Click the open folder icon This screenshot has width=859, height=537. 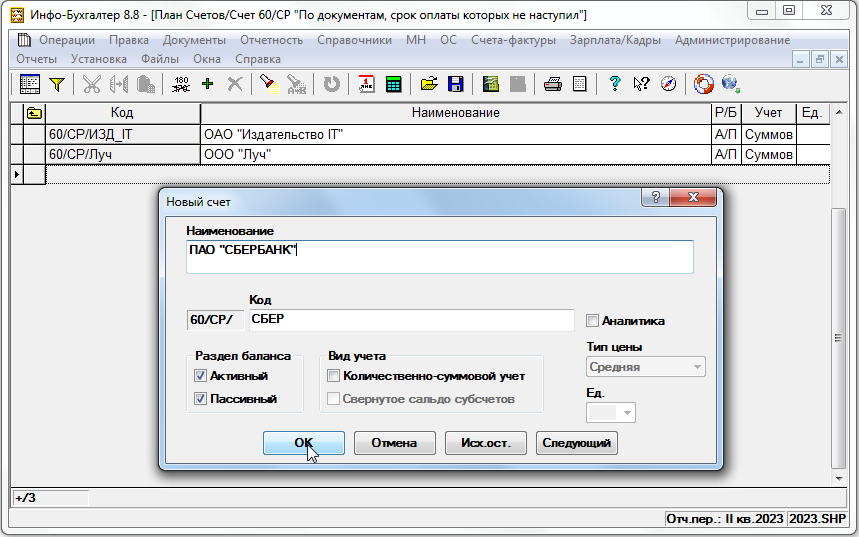(x=429, y=84)
